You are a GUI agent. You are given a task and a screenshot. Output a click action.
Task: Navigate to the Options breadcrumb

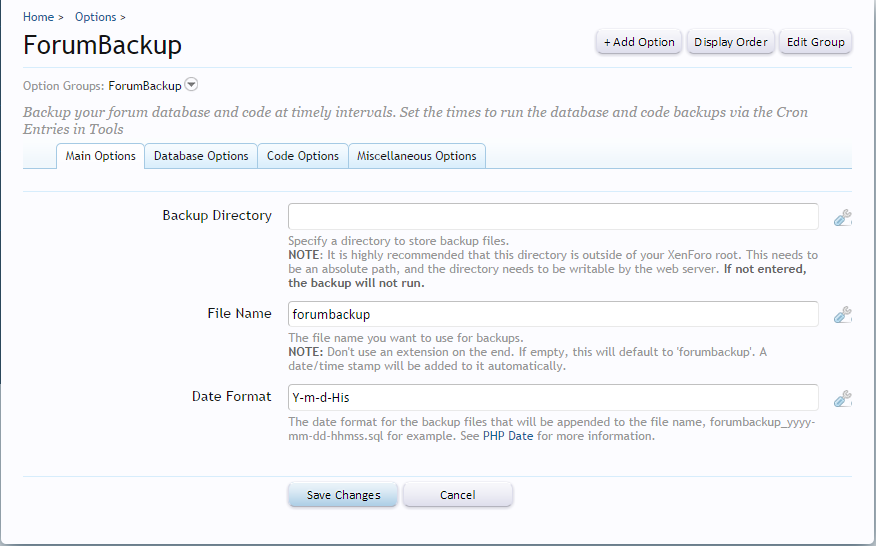click(95, 17)
